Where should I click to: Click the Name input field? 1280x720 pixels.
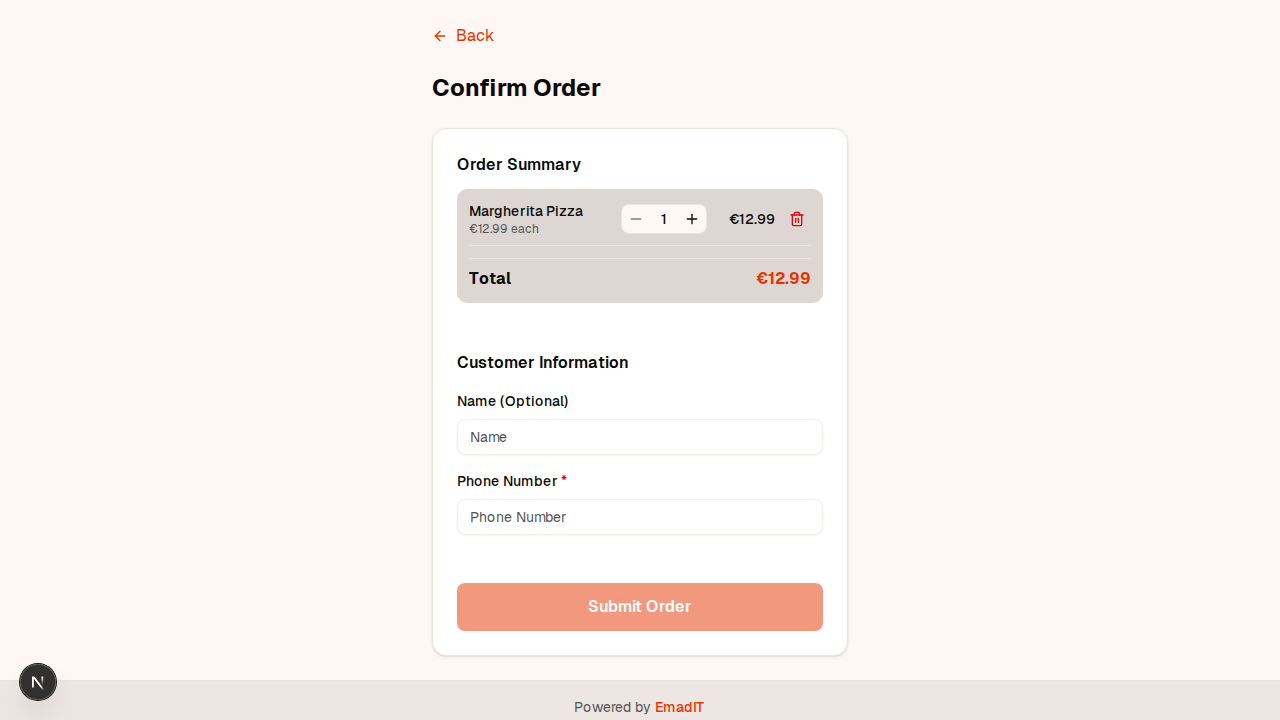[639, 437]
